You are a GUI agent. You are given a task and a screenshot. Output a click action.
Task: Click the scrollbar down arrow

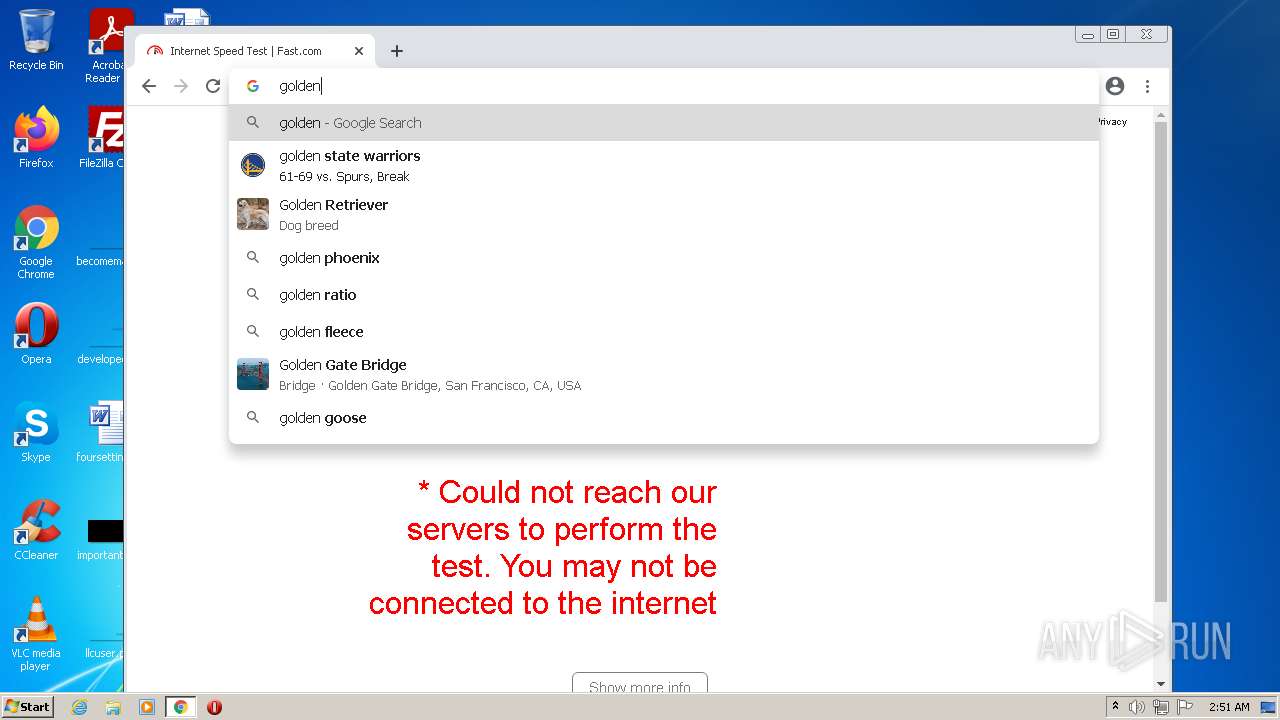tap(1161, 684)
